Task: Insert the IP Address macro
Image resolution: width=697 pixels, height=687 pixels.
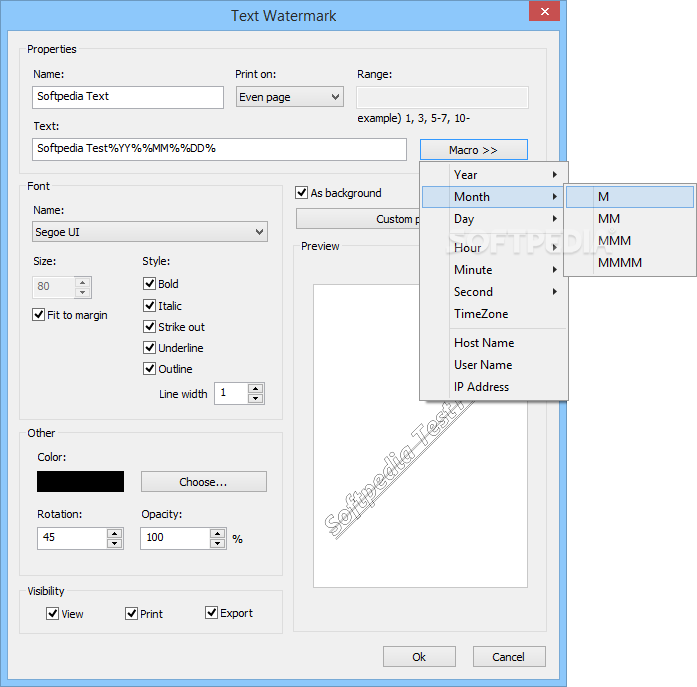Action: pyautogui.click(x=494, y=387)
